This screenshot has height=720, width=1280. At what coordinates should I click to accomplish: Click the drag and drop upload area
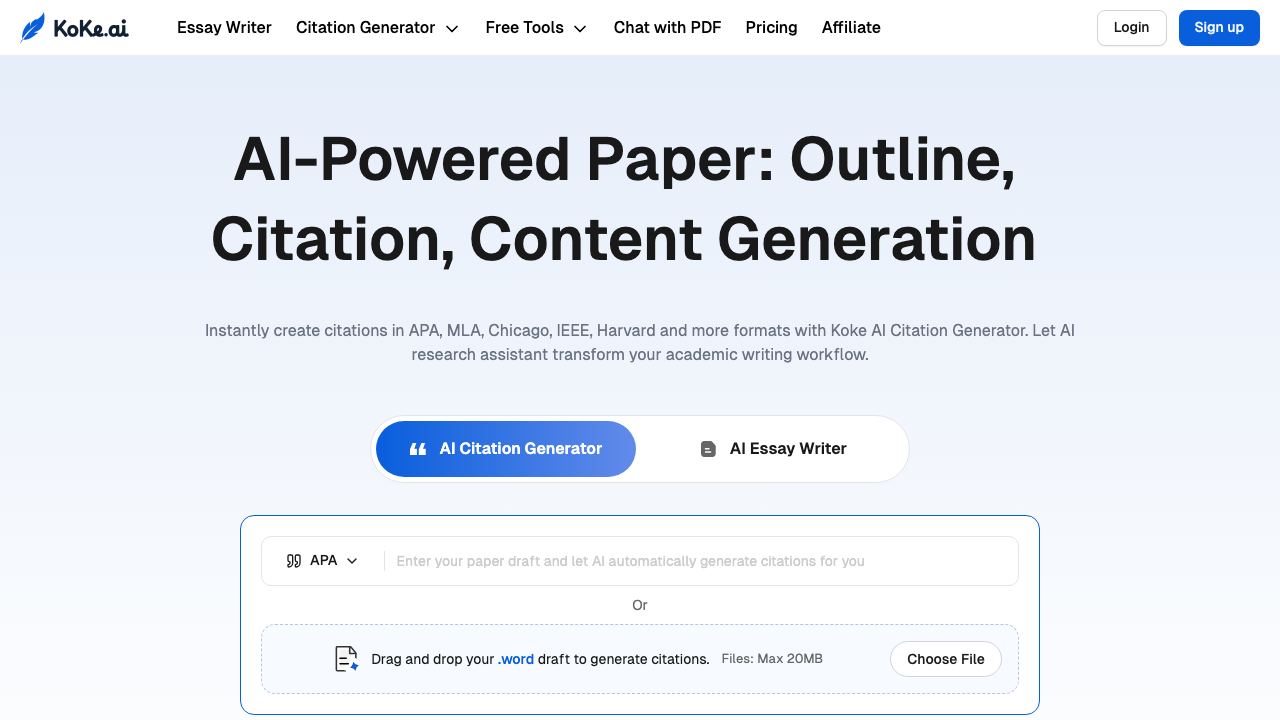[x=640, y=659]
